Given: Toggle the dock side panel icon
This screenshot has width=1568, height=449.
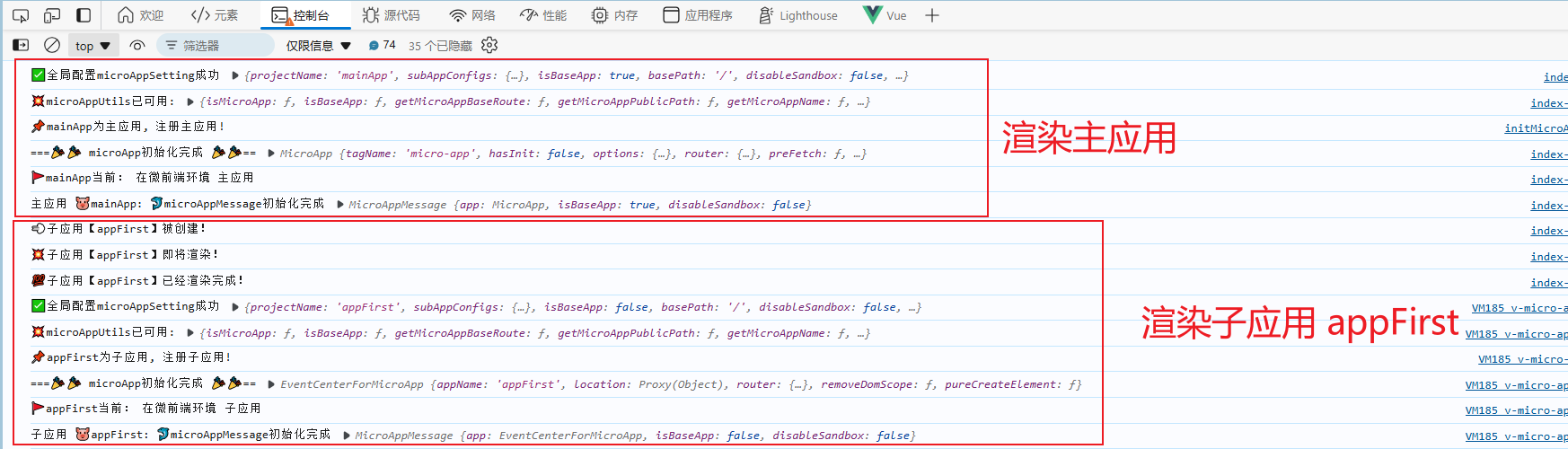Looking at the screenshot, I should (x=84, y=15).
